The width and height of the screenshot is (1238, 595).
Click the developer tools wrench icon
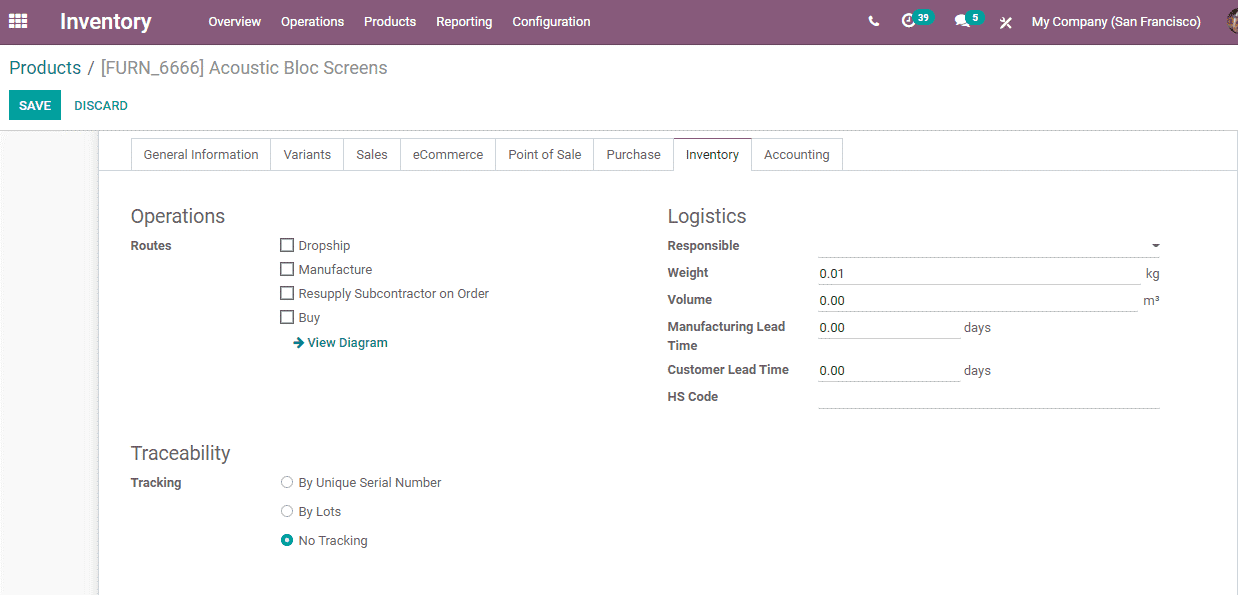[x=1006, y=22]
